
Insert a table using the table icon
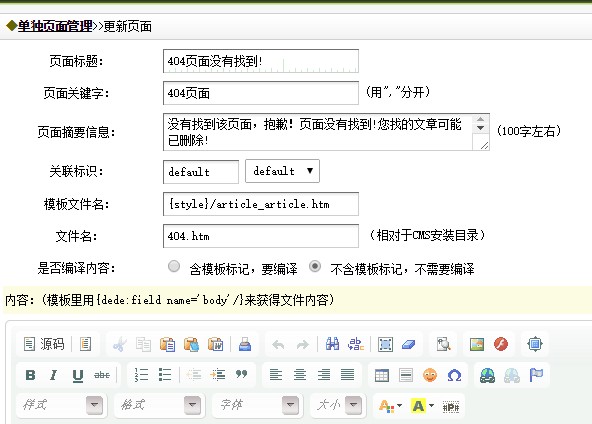382,375
